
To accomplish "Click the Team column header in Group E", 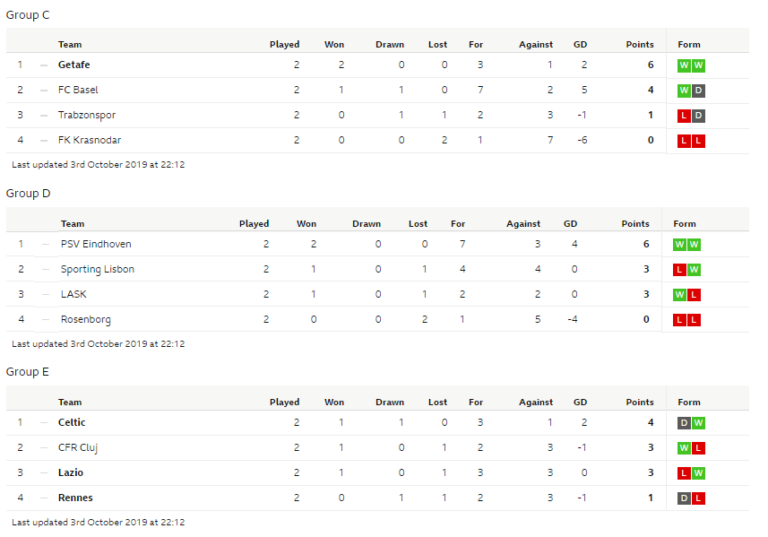I will (70, 402).
